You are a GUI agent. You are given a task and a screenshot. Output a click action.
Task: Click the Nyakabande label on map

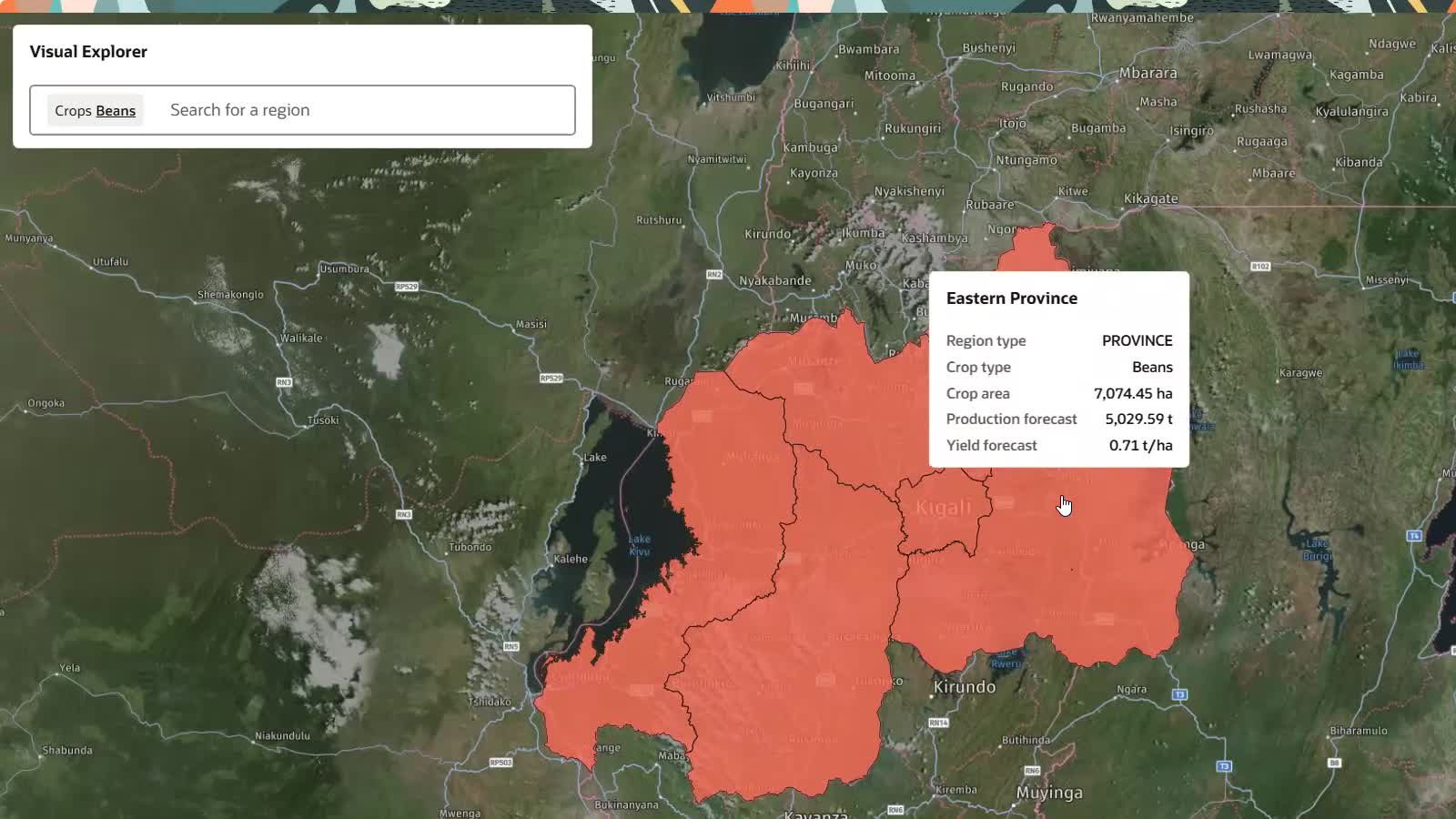(x=775, y=280)
